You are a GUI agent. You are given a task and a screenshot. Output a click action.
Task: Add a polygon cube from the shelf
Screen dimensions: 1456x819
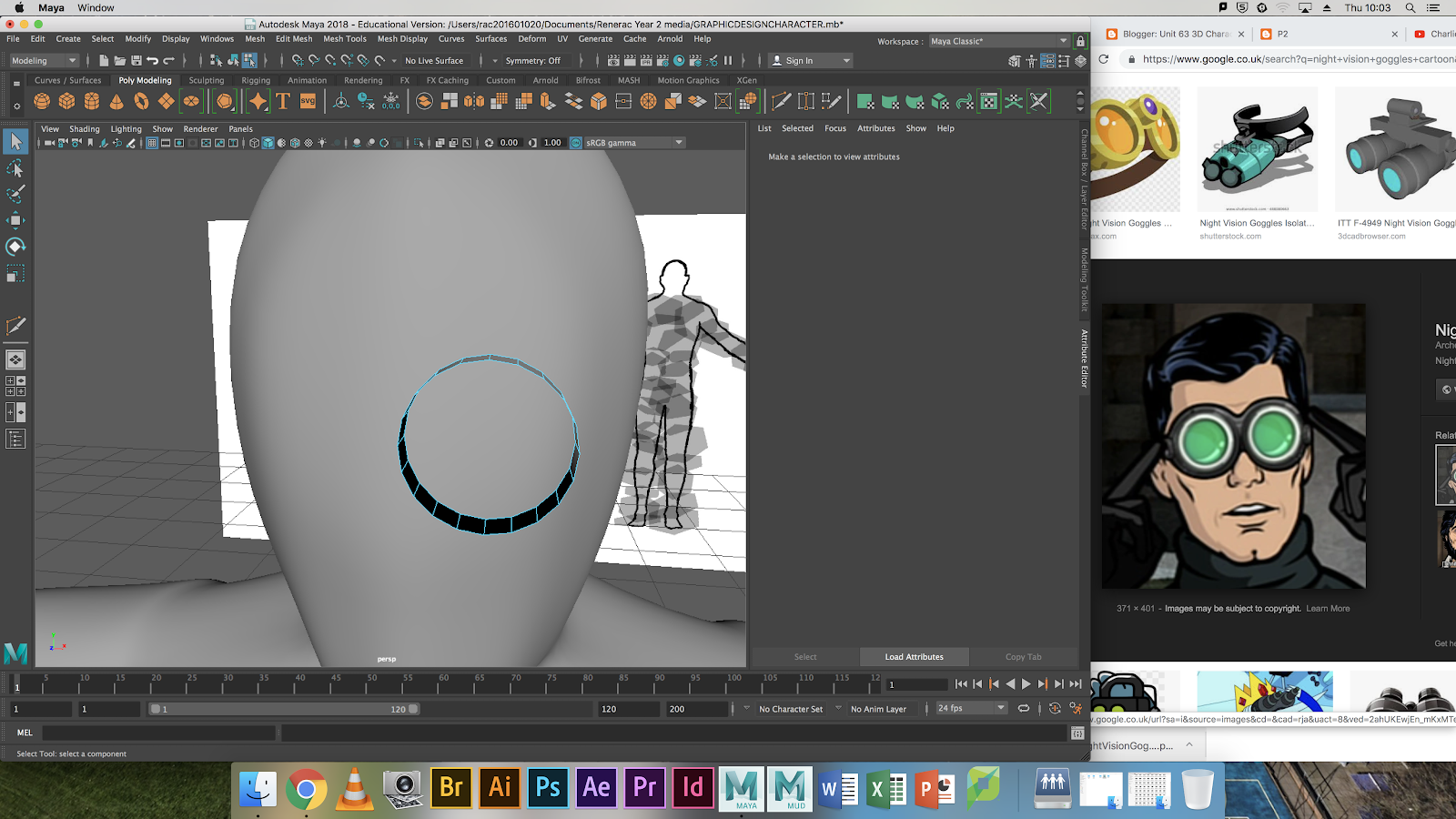click(67, 102)
